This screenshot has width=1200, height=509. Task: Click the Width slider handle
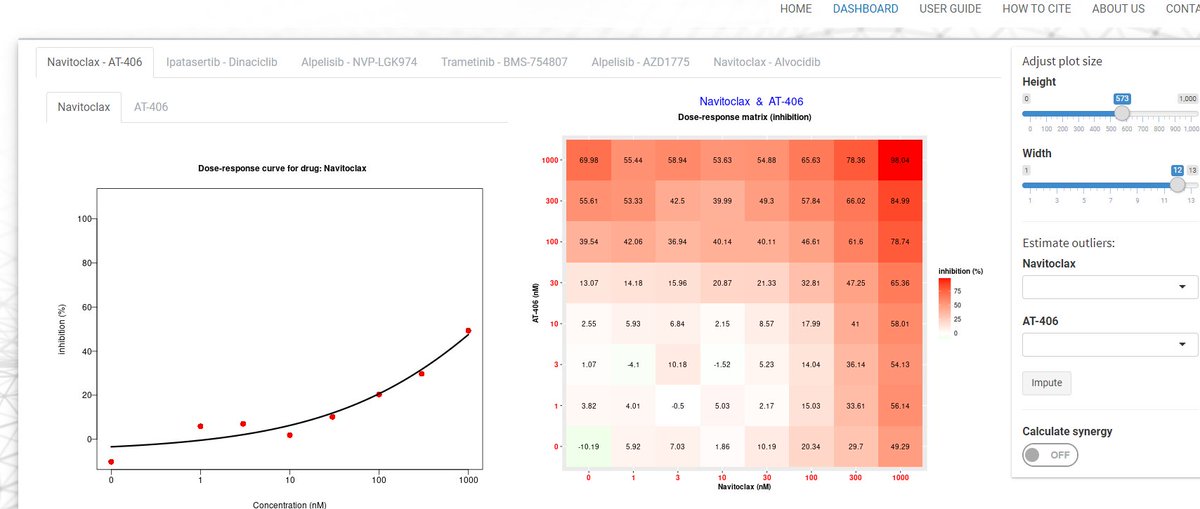point(1178,185)
